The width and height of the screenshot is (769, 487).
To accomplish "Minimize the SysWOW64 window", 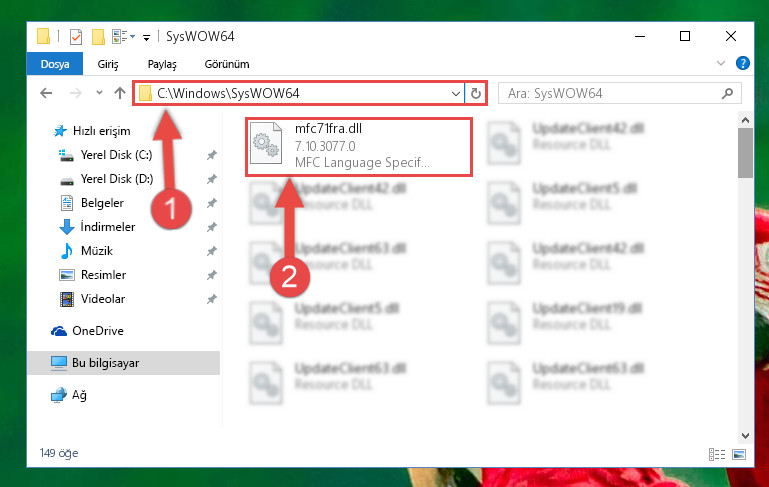I will [640, 36].
